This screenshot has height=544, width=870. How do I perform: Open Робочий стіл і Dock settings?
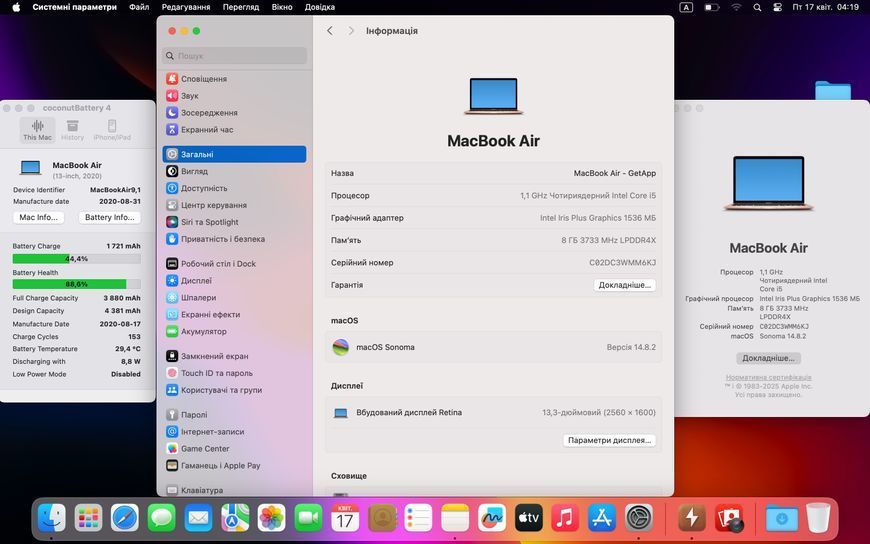tap(234, 264)
